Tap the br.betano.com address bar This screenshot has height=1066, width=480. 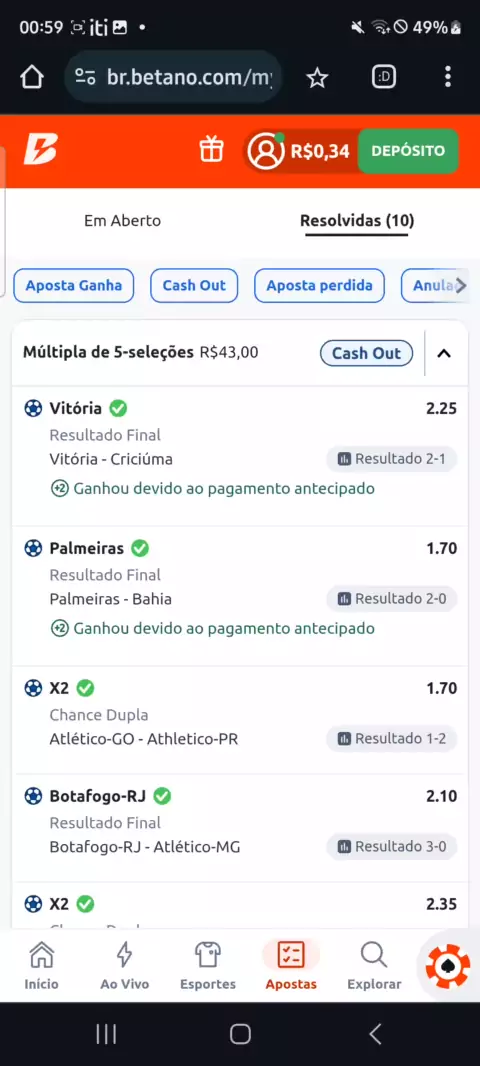coord(173,78)
